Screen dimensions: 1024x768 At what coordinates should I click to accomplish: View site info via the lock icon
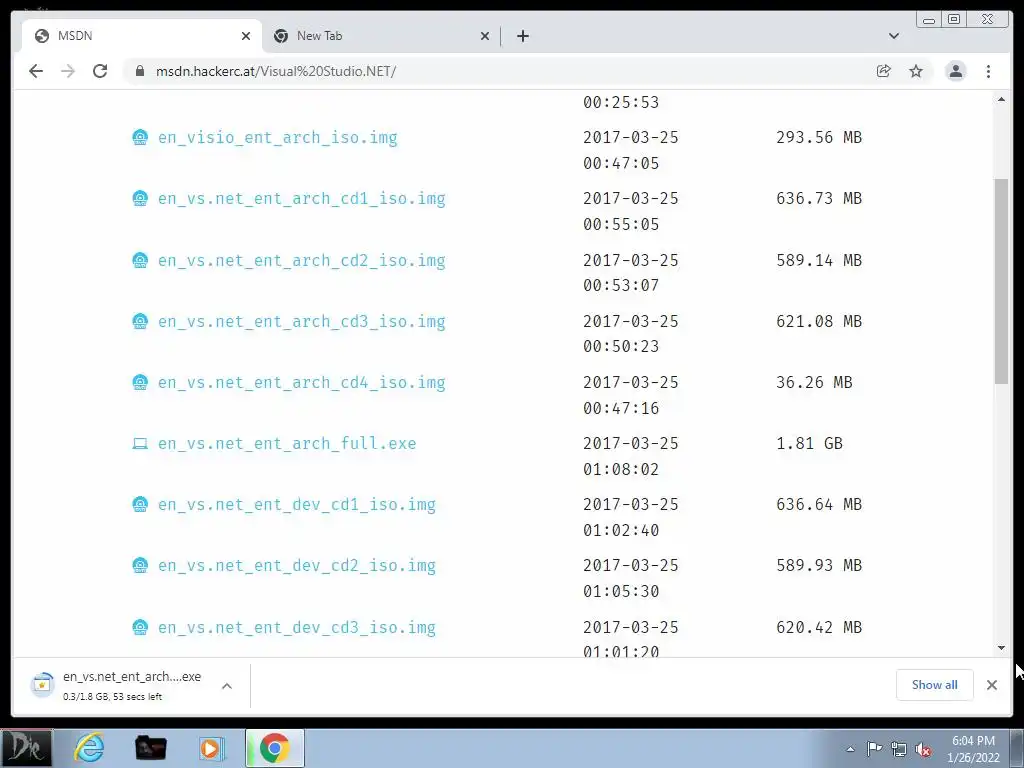tap(139, 71)
